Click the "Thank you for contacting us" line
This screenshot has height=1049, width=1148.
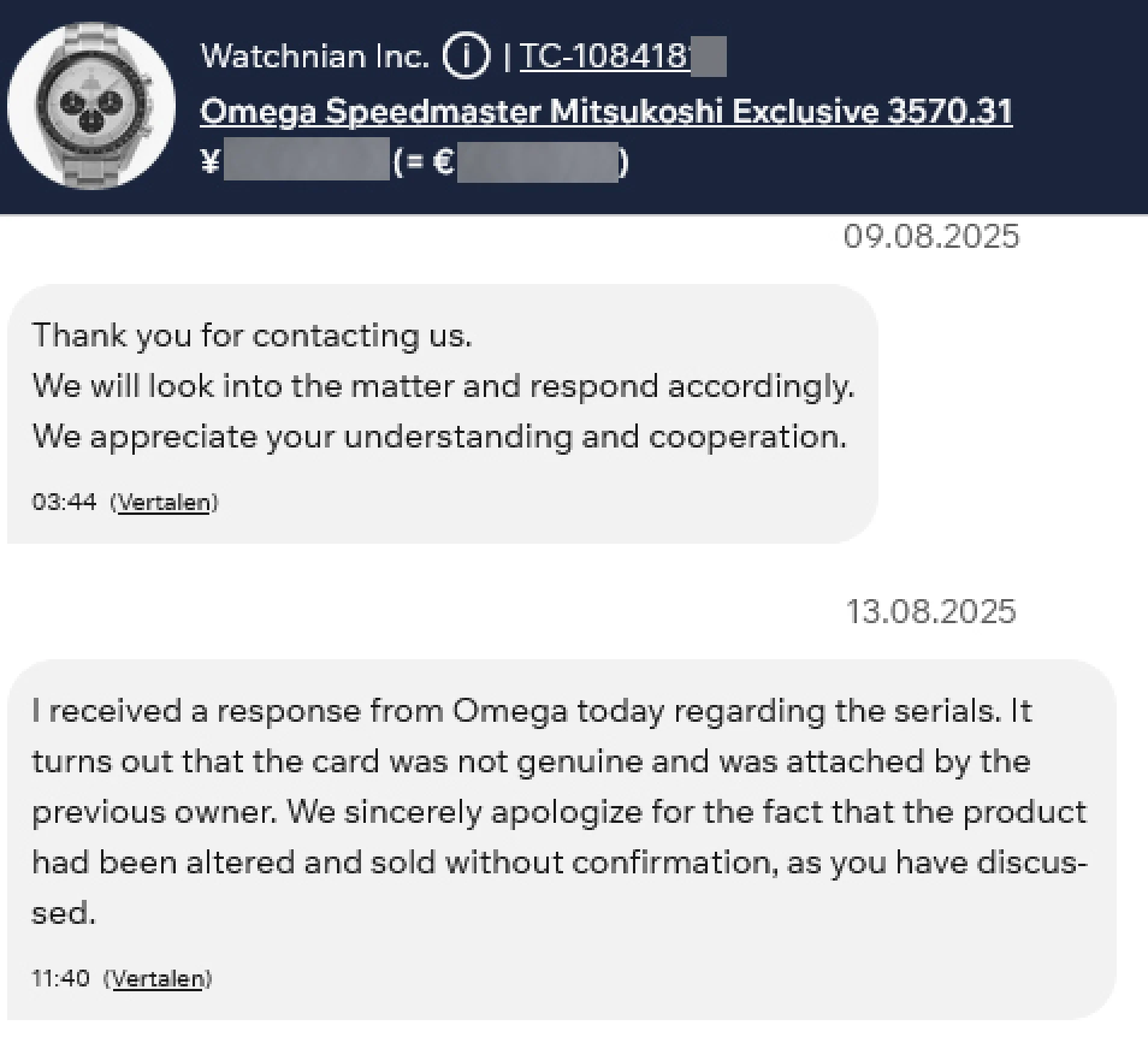[x=252, y=335]
